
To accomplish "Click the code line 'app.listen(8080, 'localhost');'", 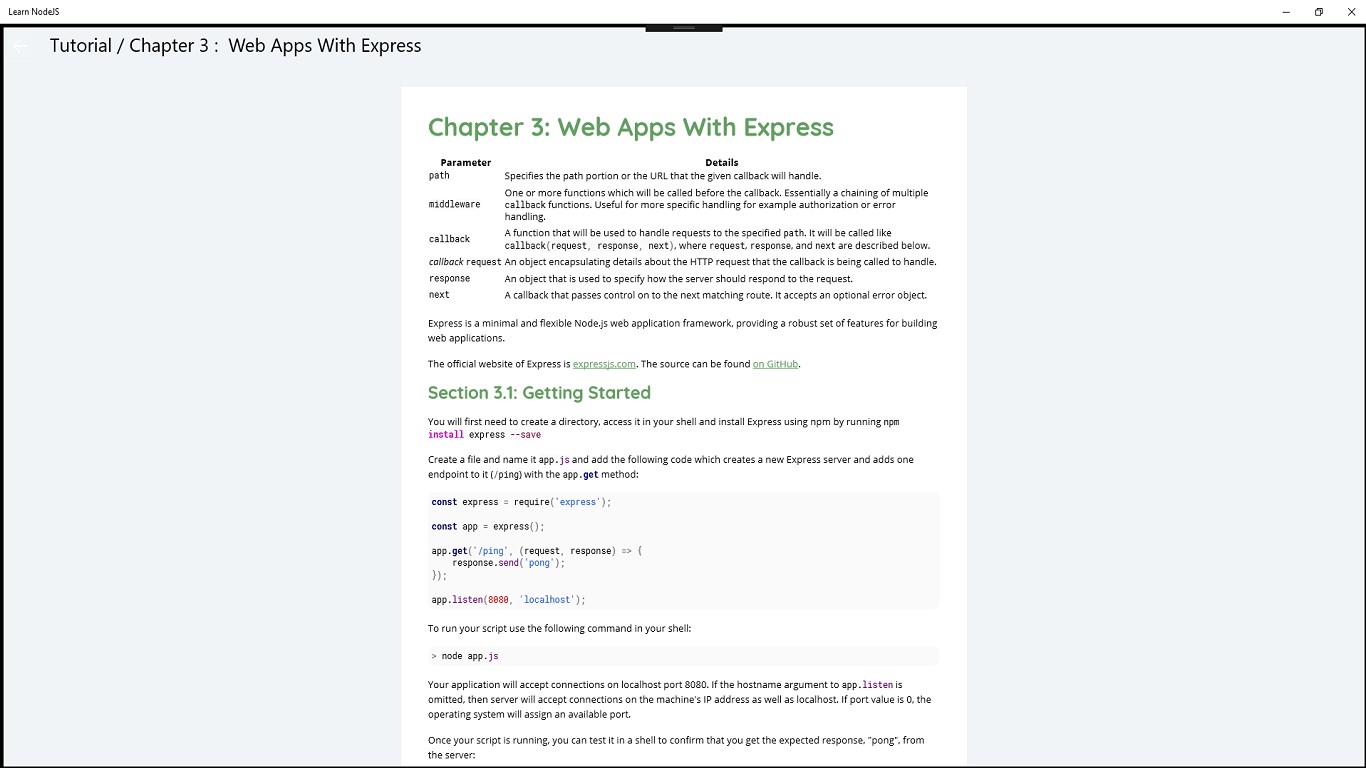I will (508, 600).
